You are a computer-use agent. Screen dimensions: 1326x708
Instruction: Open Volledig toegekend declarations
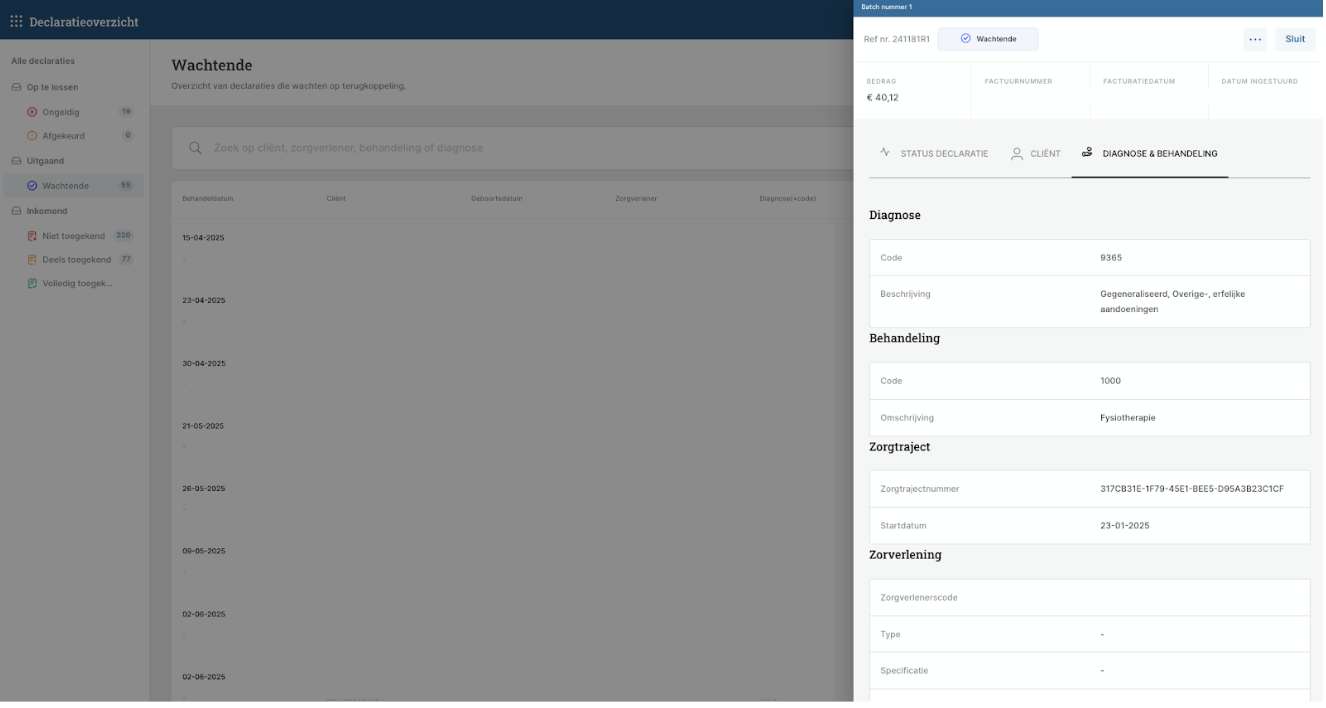coord(76,284)
